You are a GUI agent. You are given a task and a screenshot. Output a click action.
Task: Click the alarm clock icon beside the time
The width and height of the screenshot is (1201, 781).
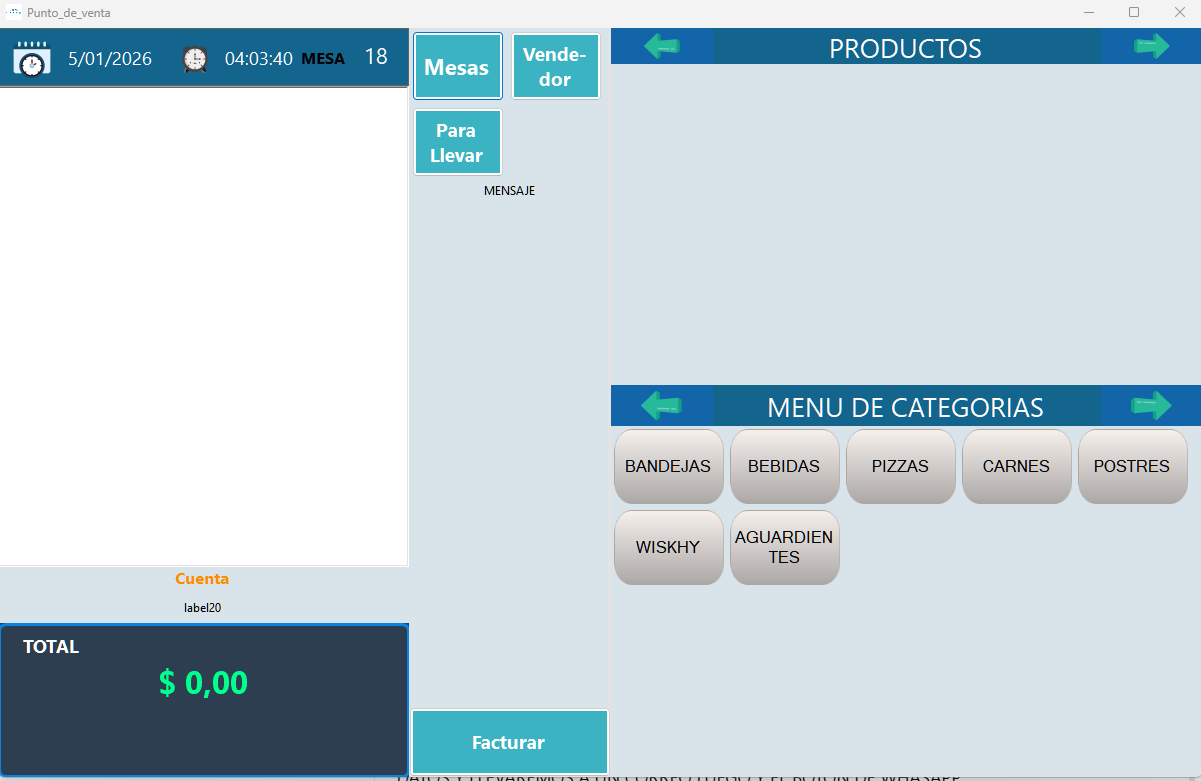pos(195,59)
